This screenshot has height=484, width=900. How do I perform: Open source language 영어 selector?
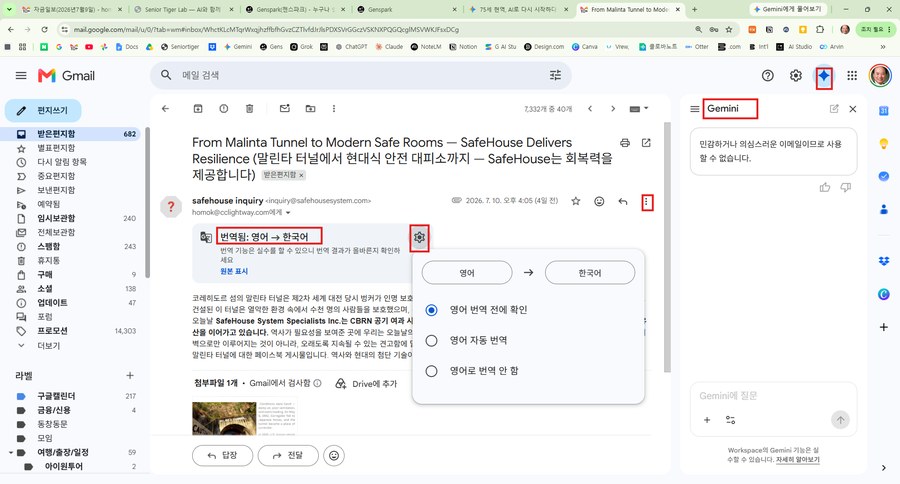pyautogui.click(x=467, y=273)
